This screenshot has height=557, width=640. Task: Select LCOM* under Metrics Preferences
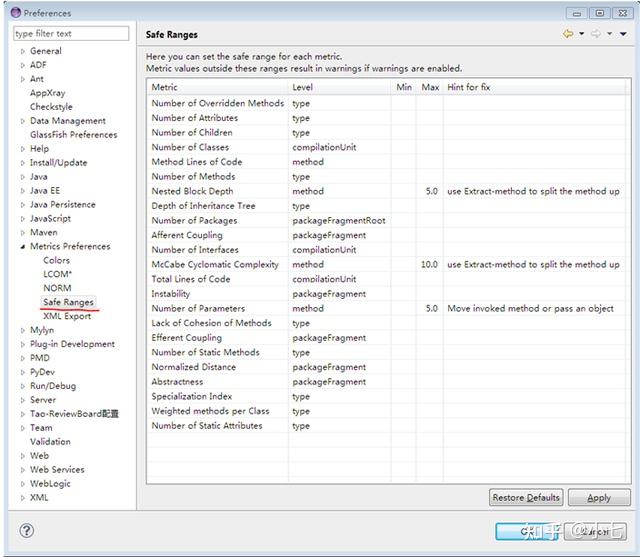coord(58,274)
